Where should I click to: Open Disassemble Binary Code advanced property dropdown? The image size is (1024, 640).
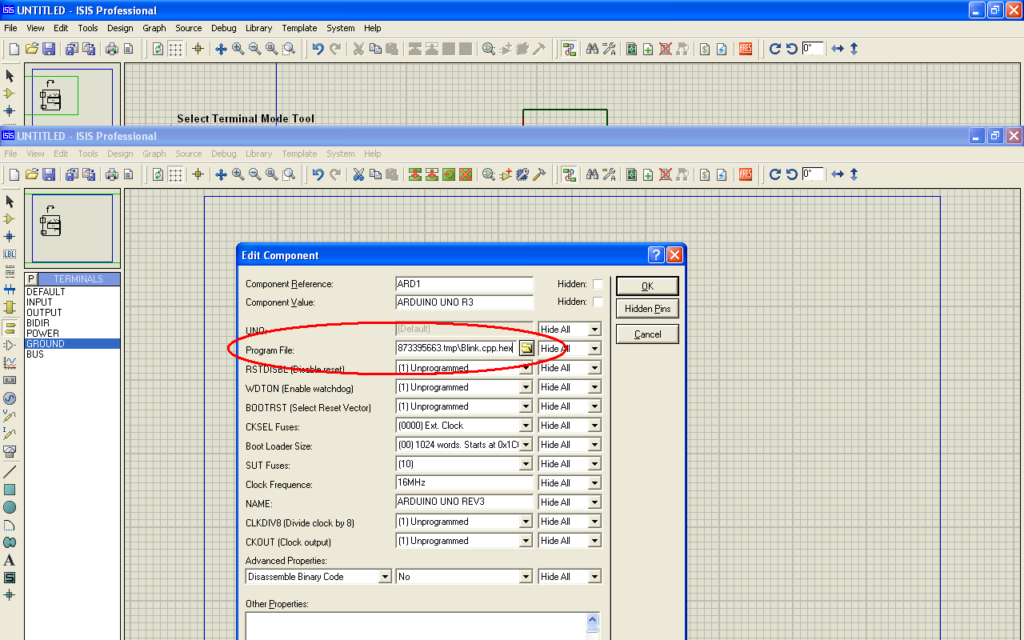(385, 577)
